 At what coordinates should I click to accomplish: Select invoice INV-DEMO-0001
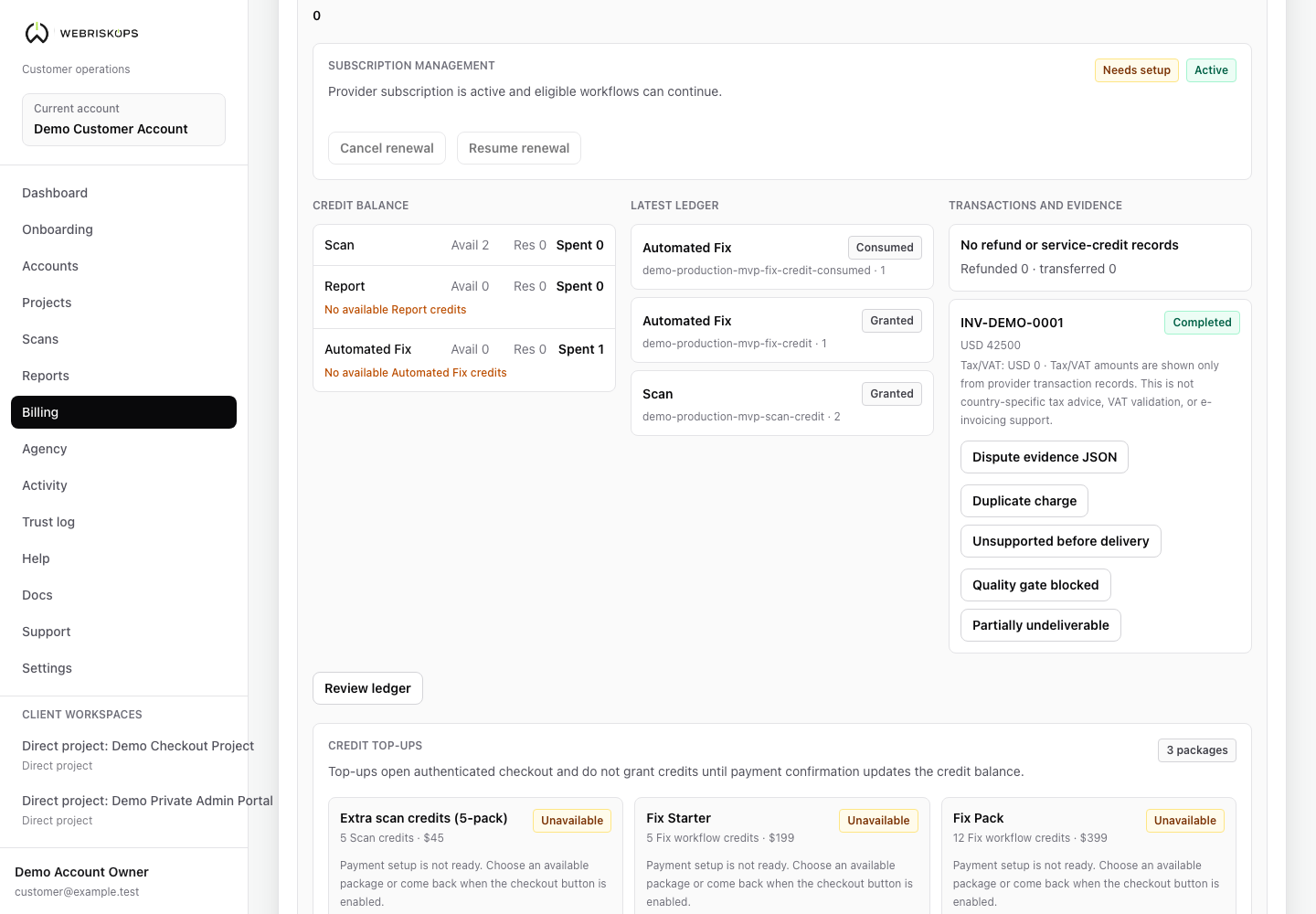(x=1012, y=323)
